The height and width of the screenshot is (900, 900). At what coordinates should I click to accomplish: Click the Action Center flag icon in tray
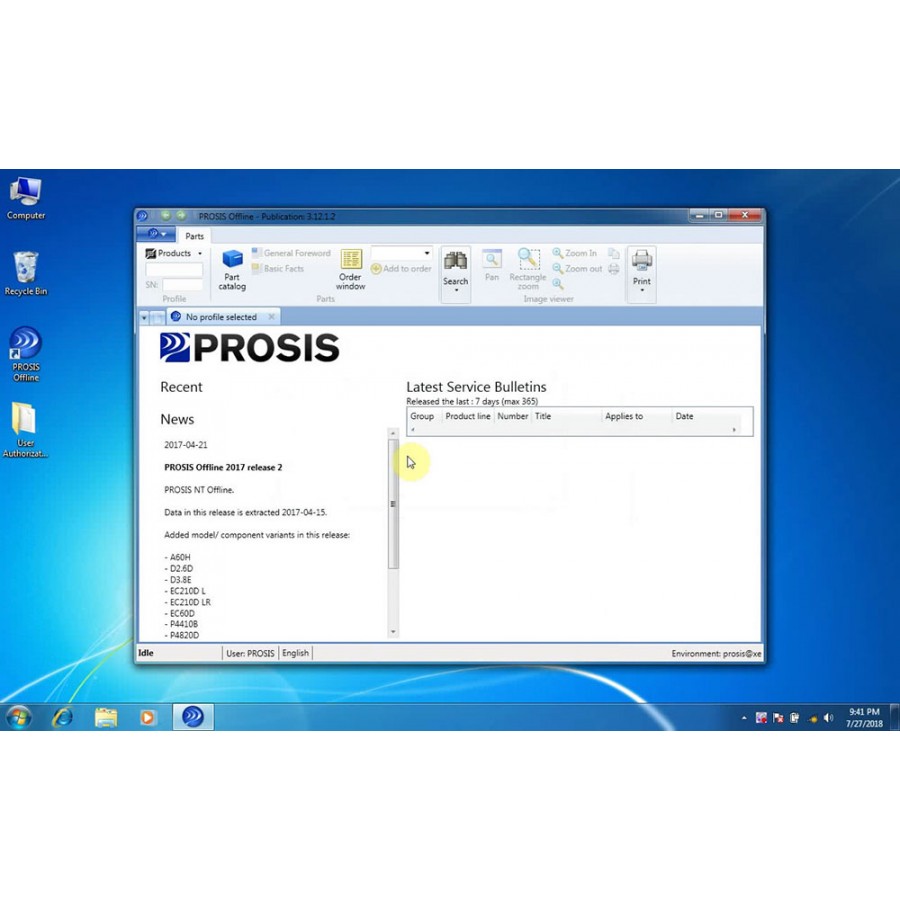(778, 718)
